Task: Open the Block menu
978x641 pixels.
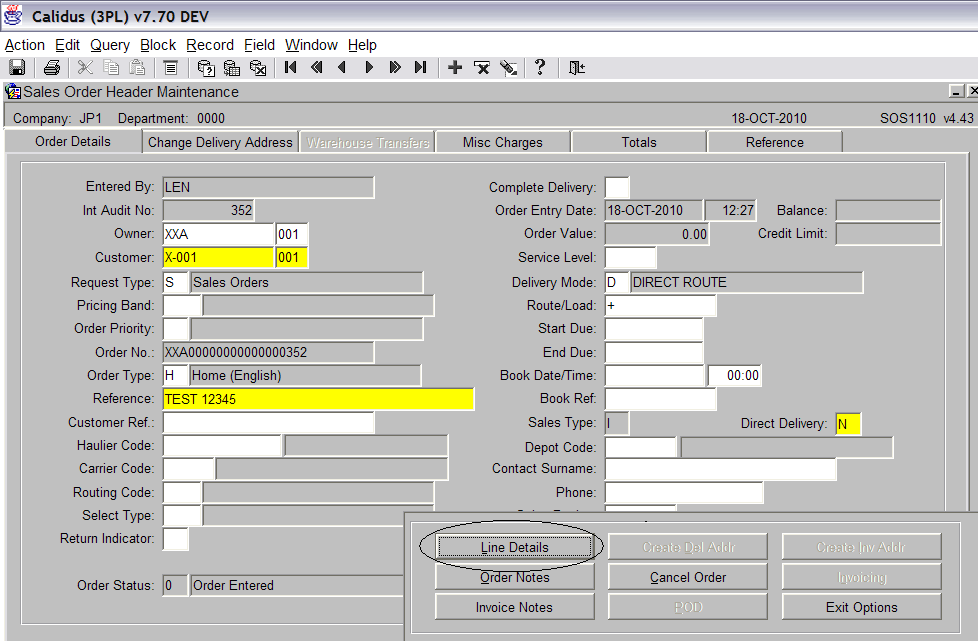Action: pyautogui.click(x=158, y=45)
